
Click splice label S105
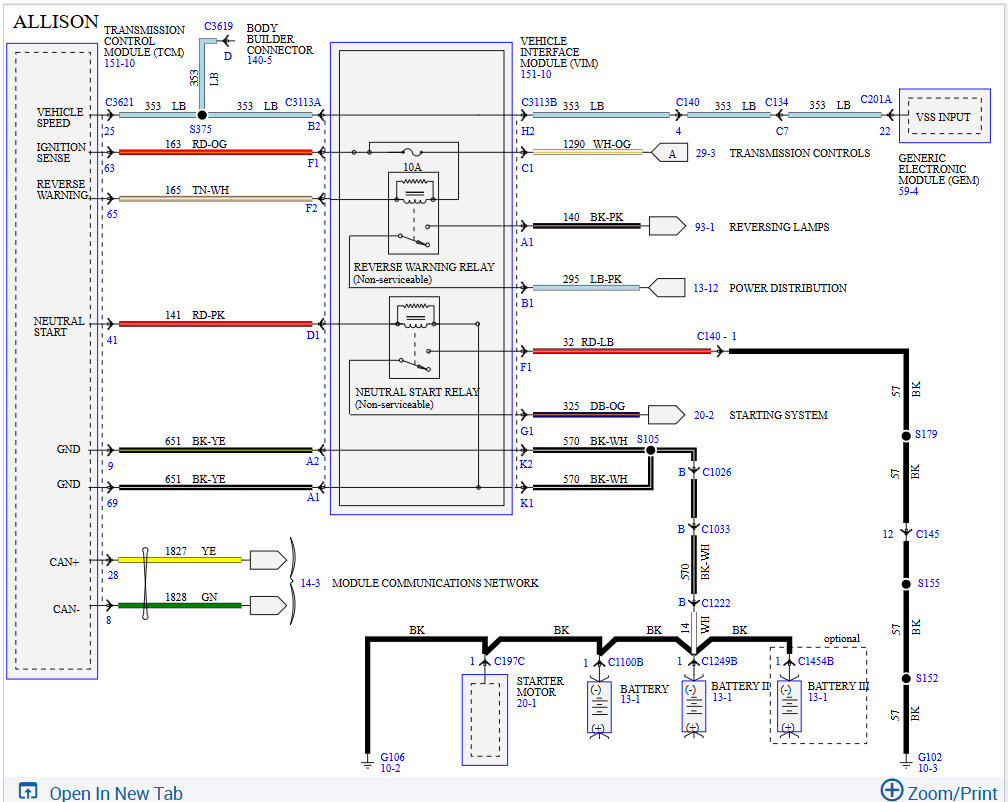coord(647,439)
